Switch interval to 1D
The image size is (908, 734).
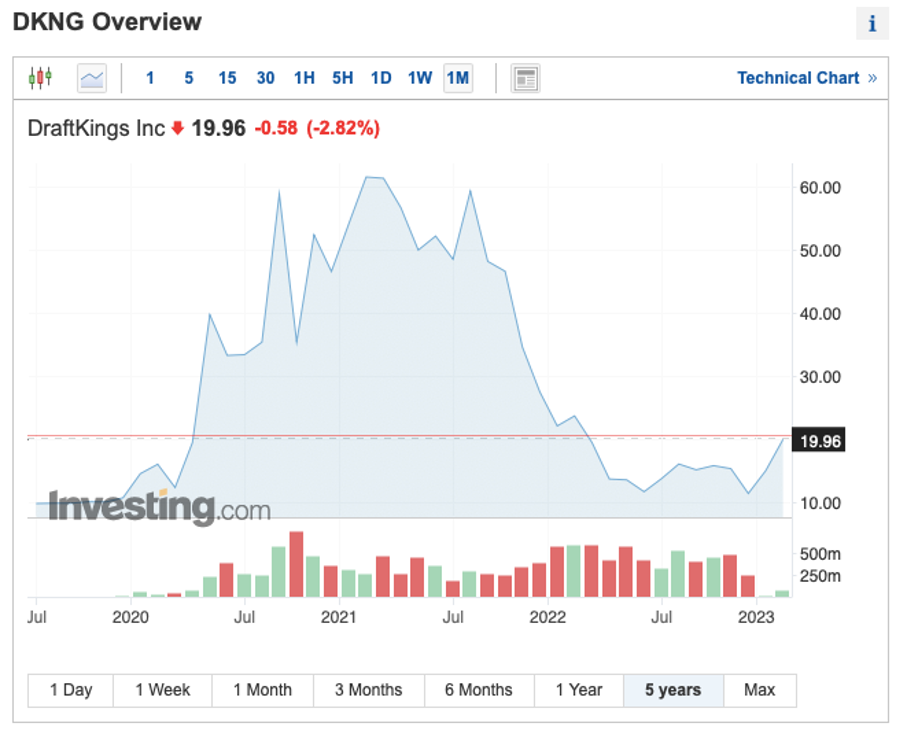point(381,78)
